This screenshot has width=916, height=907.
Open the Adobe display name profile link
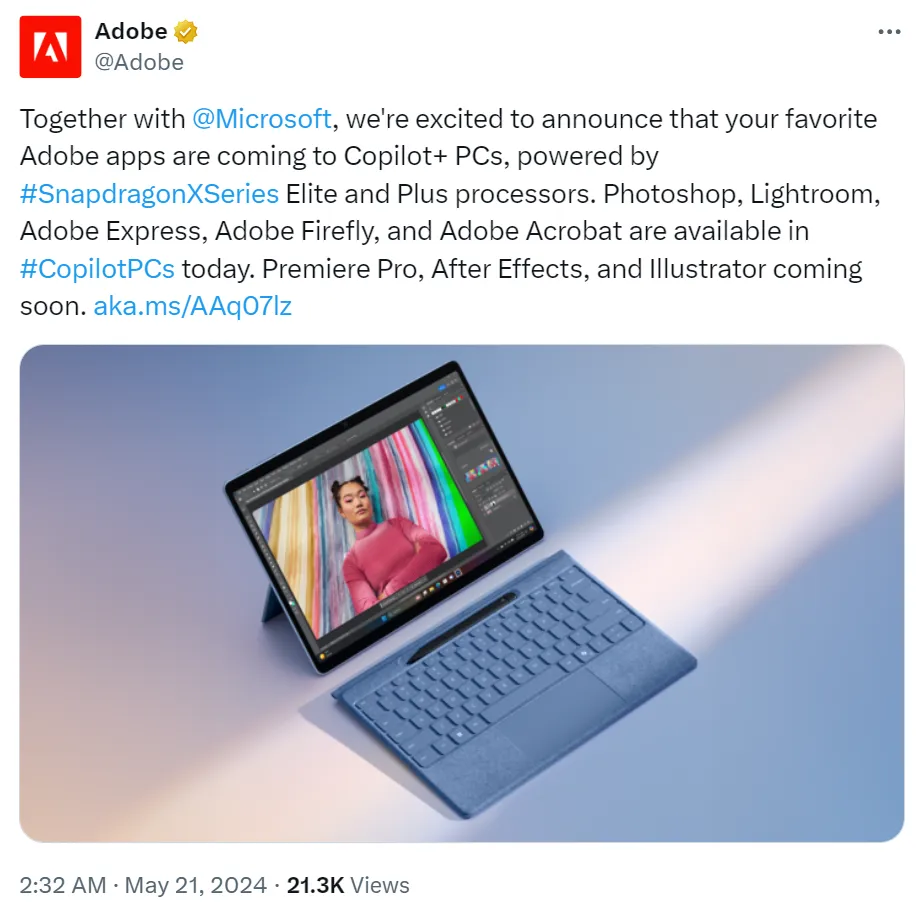(131, 32)
